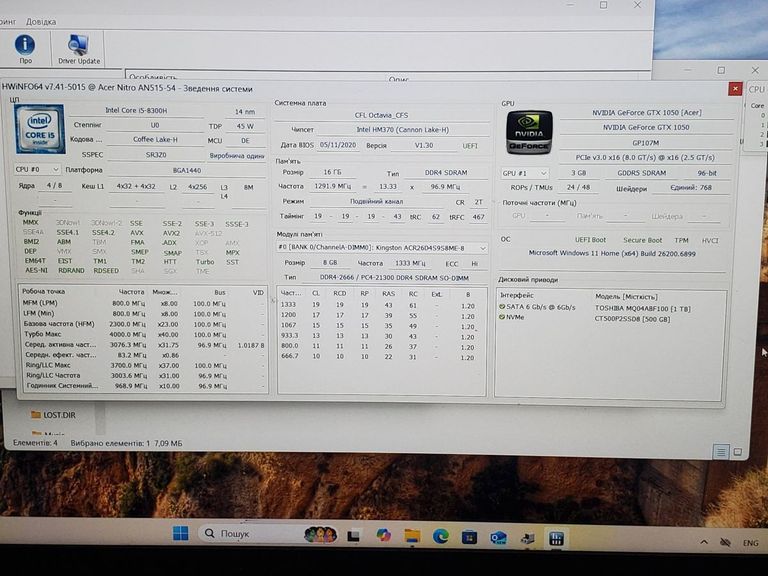Open Microsoft Store from the taskbar
768x576 pixels.
tap(469, 537)
